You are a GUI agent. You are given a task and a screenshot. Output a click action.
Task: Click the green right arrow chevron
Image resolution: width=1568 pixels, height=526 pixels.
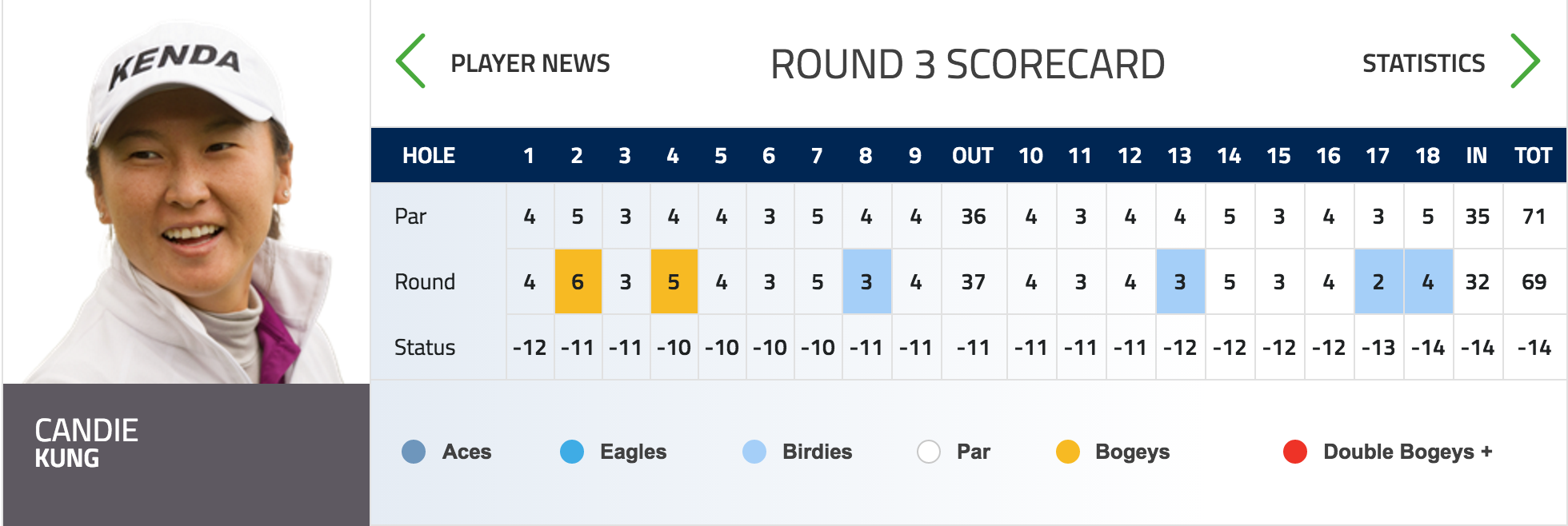pos(1525,61)
